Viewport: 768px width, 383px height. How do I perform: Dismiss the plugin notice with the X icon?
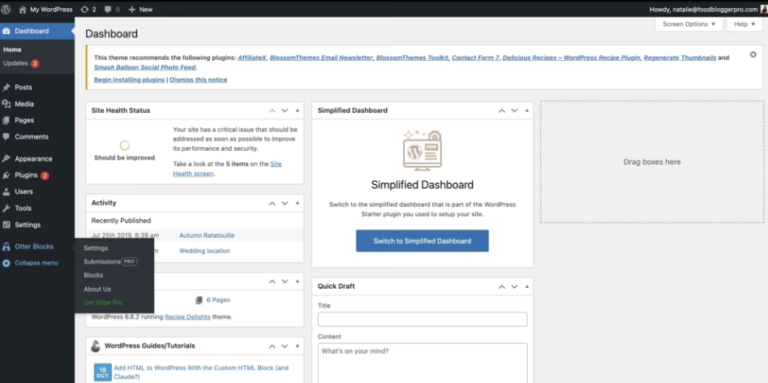753,54
